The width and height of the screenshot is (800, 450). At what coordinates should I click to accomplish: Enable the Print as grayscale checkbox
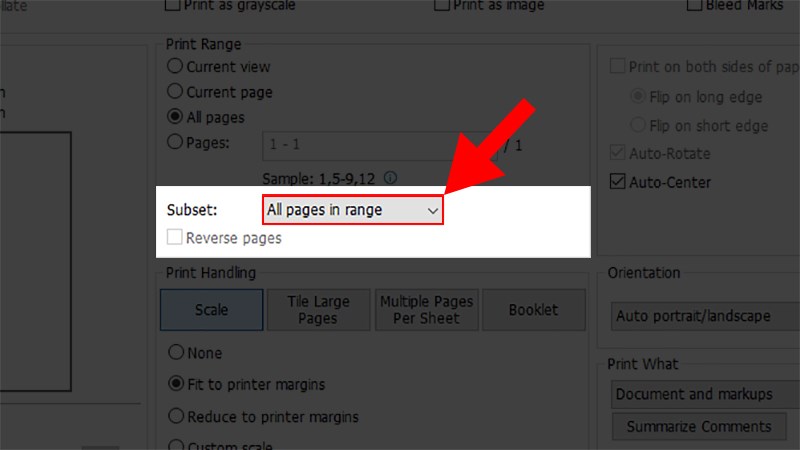coord(172,5)
